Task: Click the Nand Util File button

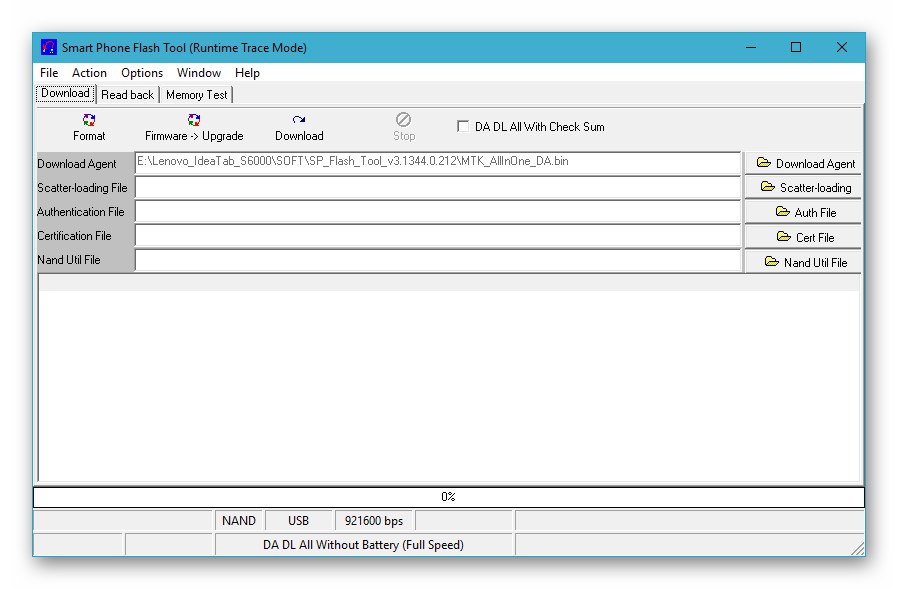Action: (803, 262)
